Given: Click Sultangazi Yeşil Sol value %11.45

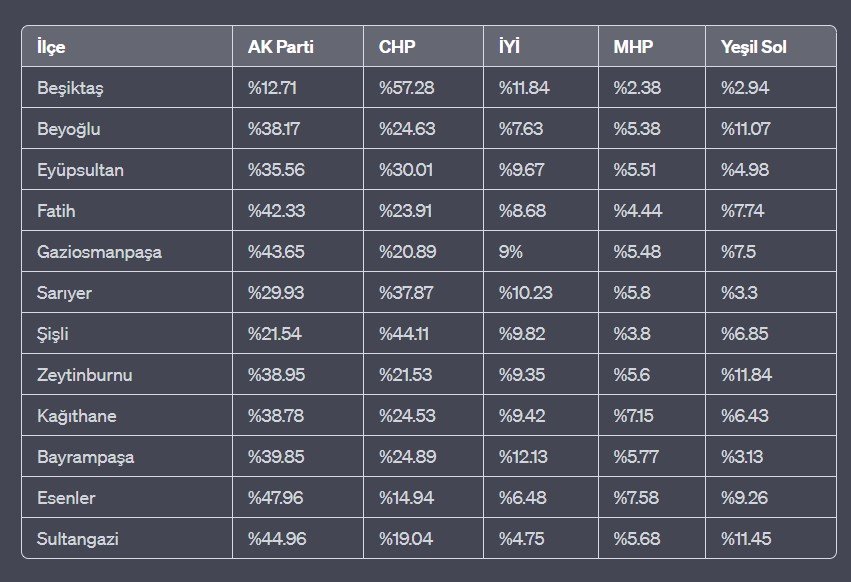Looking at the screenshot, I should tap(746, 539).
